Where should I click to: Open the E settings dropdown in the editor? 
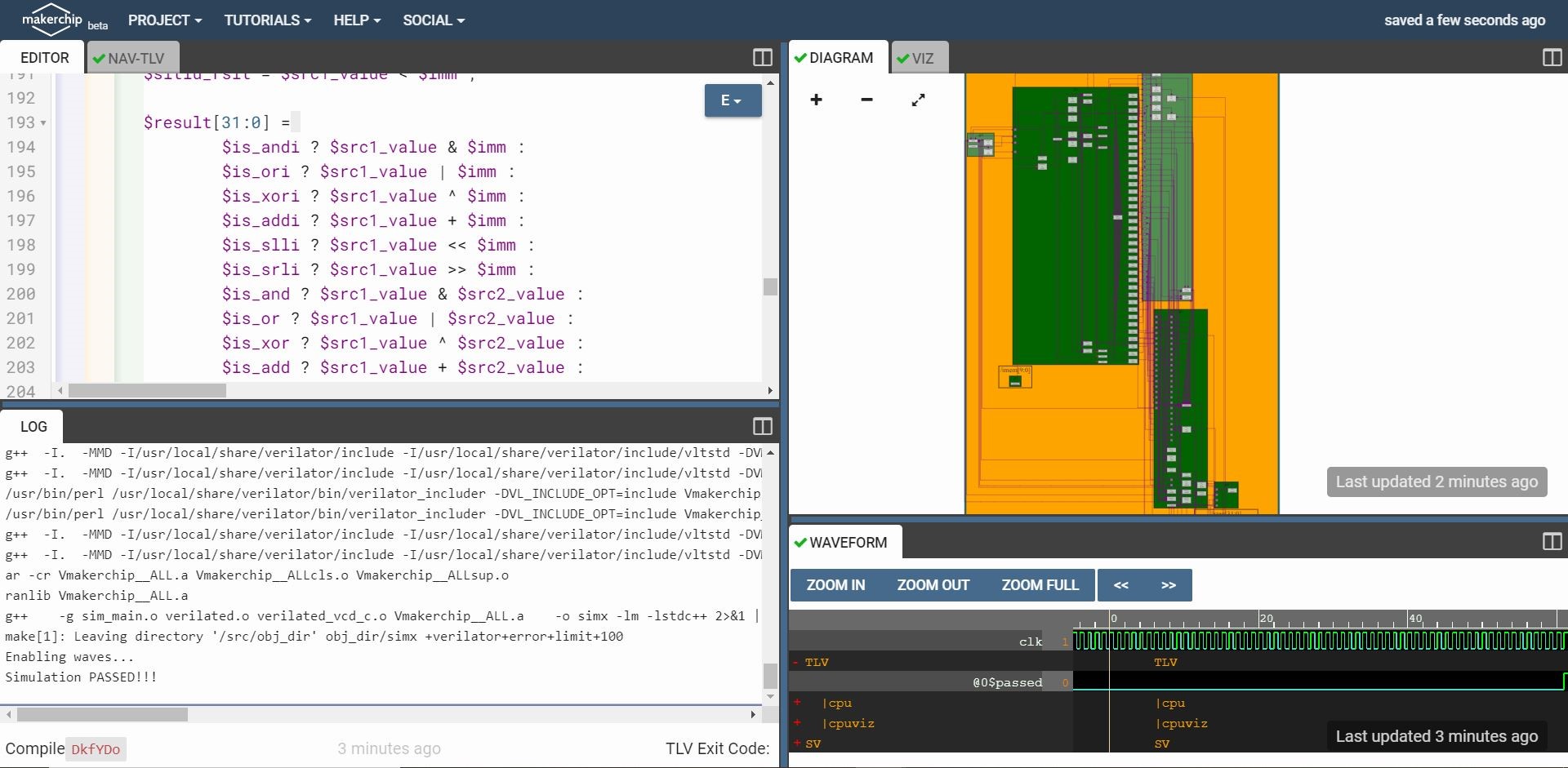[732, 100]
